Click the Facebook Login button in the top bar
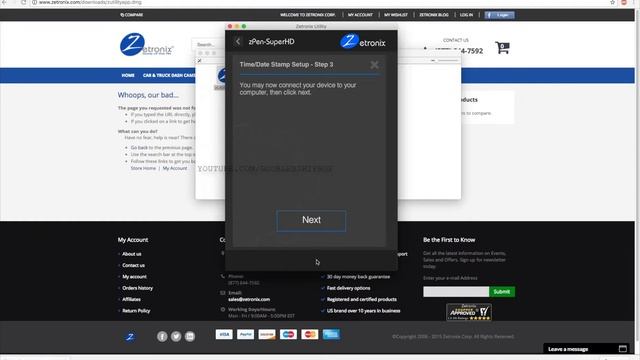 [499, 15]
